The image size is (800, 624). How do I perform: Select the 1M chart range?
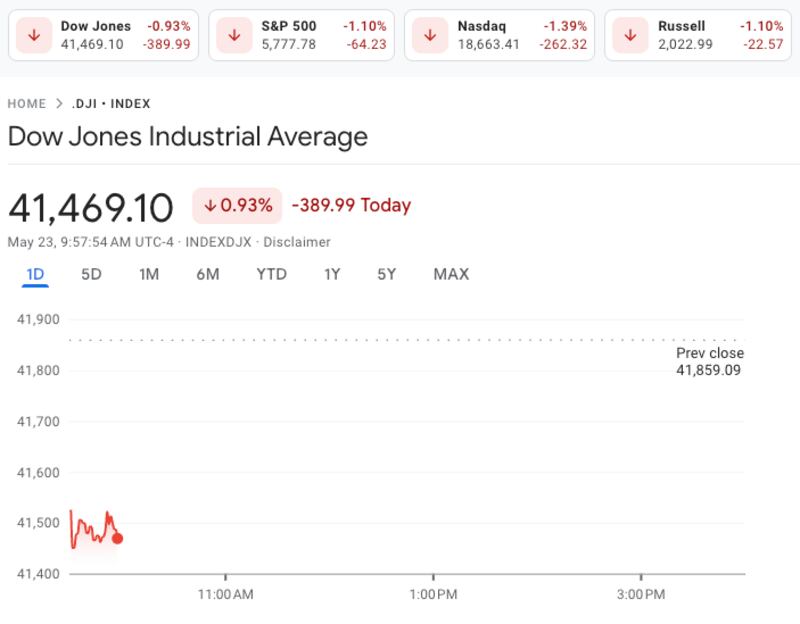click(149, 274)
